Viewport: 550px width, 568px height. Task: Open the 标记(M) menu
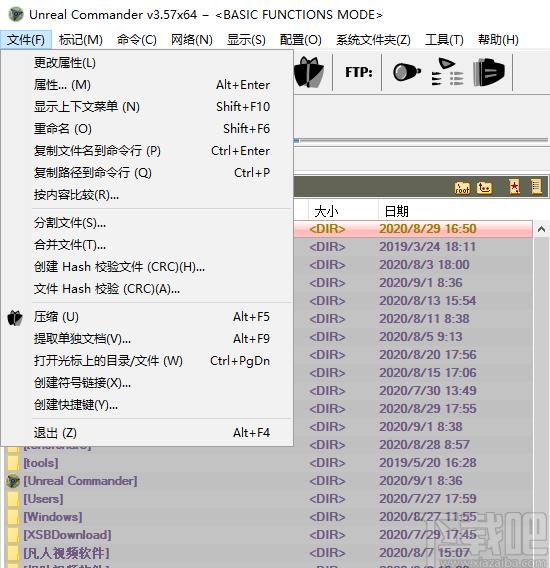tap(81, 39)
